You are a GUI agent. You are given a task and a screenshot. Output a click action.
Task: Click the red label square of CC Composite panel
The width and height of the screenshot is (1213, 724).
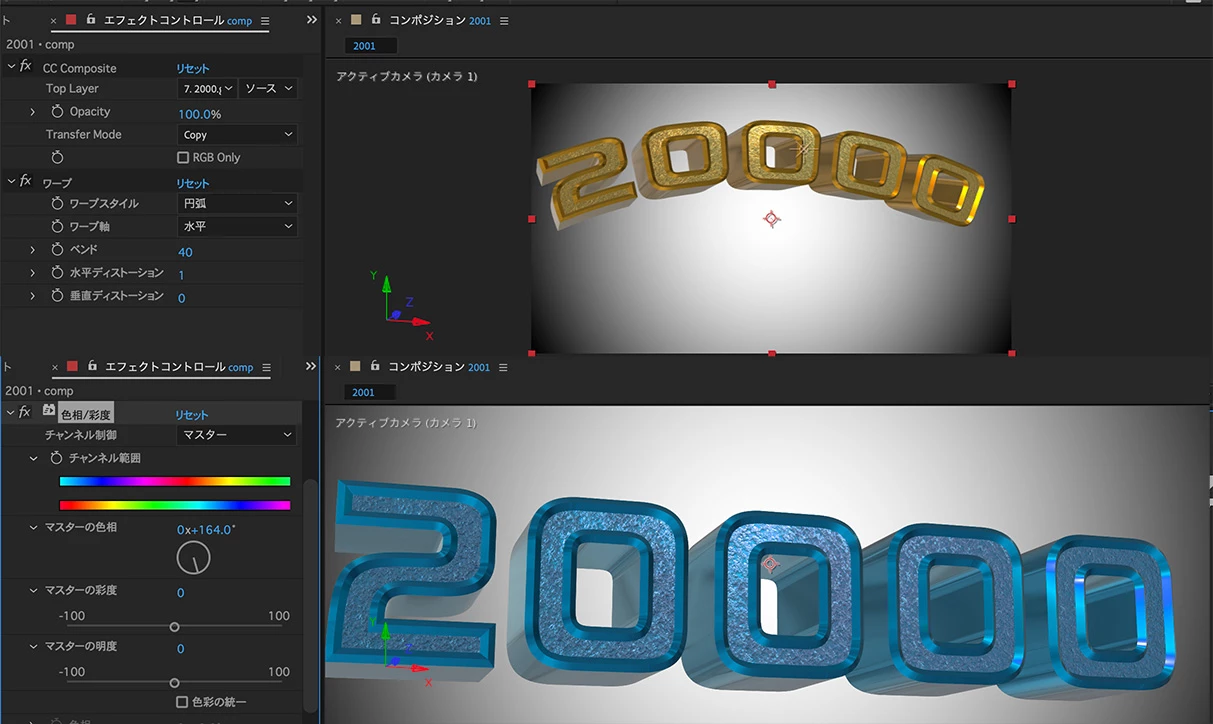point(71,19)
